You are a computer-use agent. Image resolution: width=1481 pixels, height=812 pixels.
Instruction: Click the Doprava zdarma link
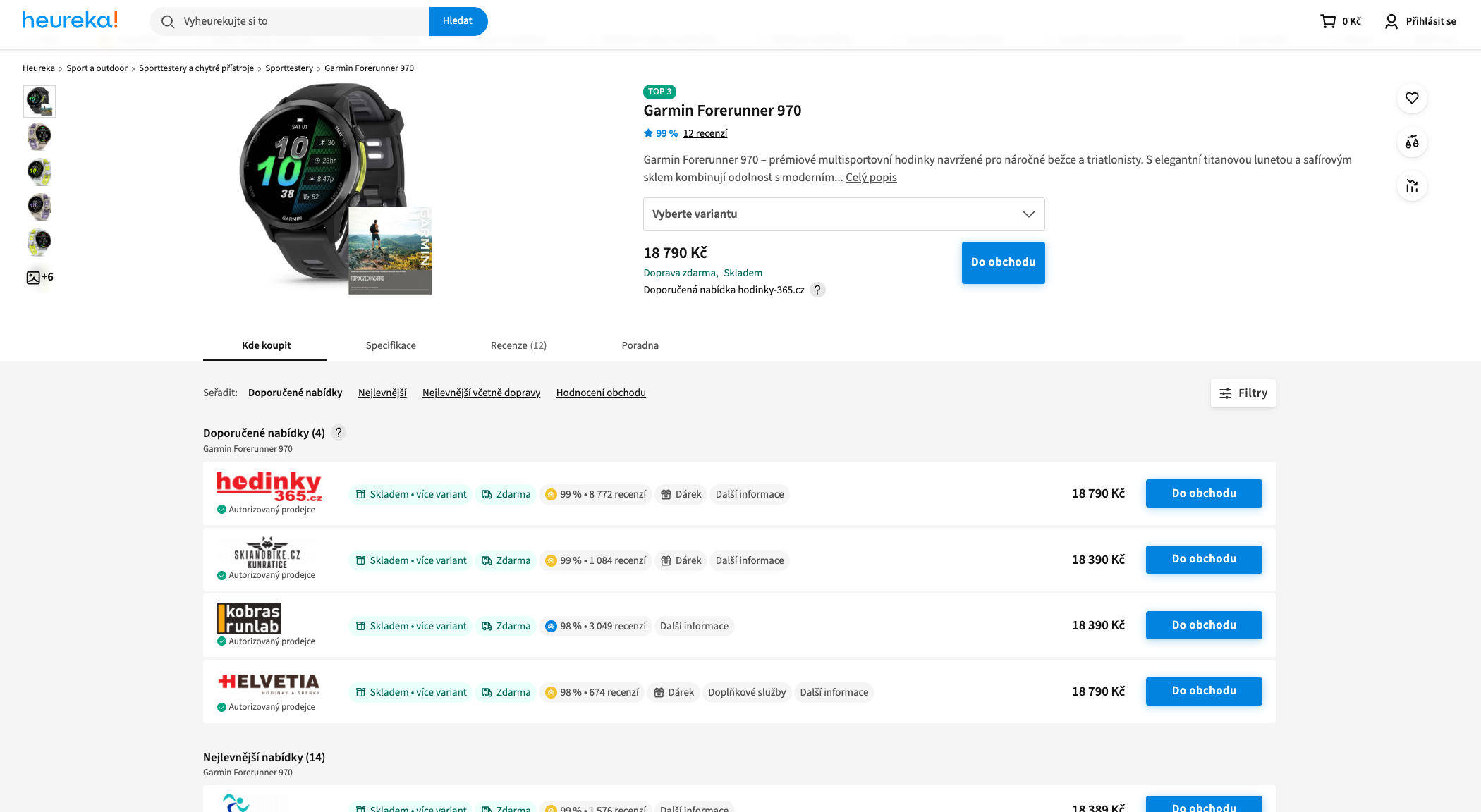click(679, 273)
